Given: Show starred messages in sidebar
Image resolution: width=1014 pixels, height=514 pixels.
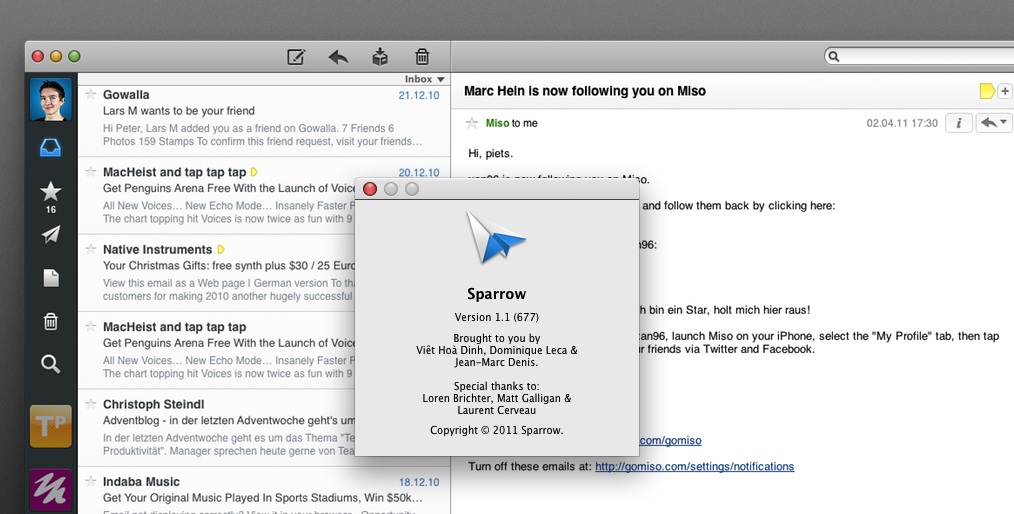Looking at the screenshot, I should click(x=50, y=191).
